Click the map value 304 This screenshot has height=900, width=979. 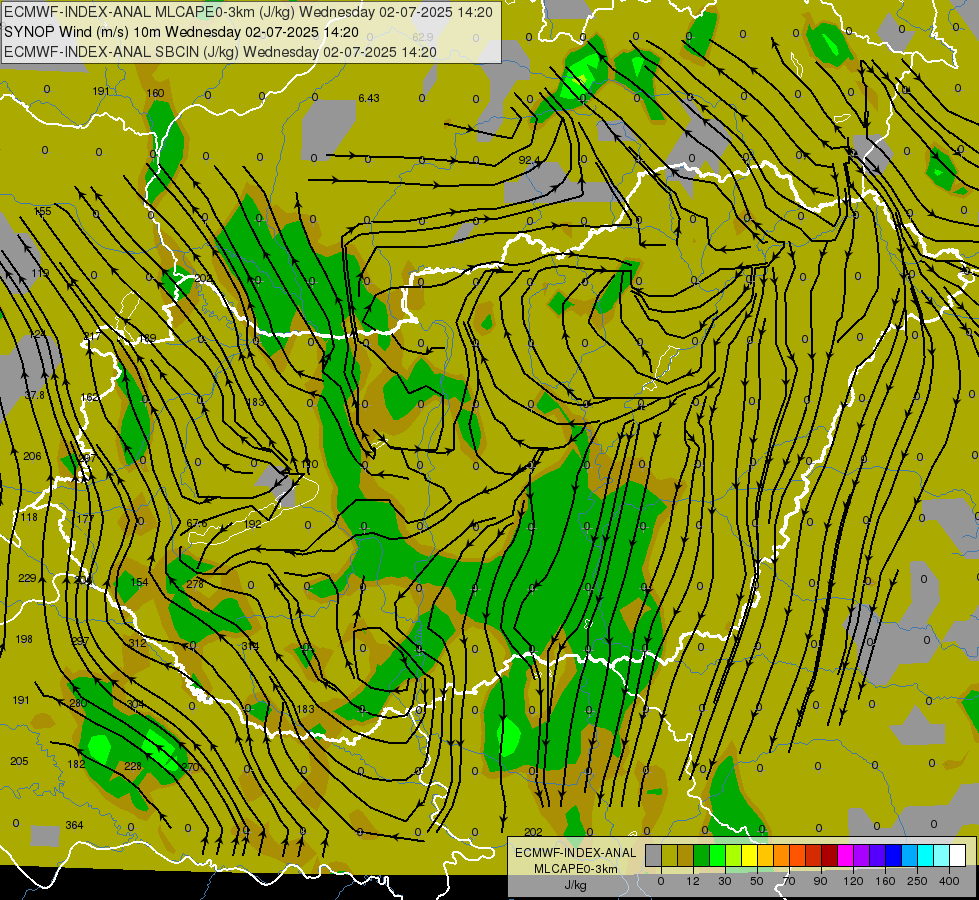click(135, 704)
